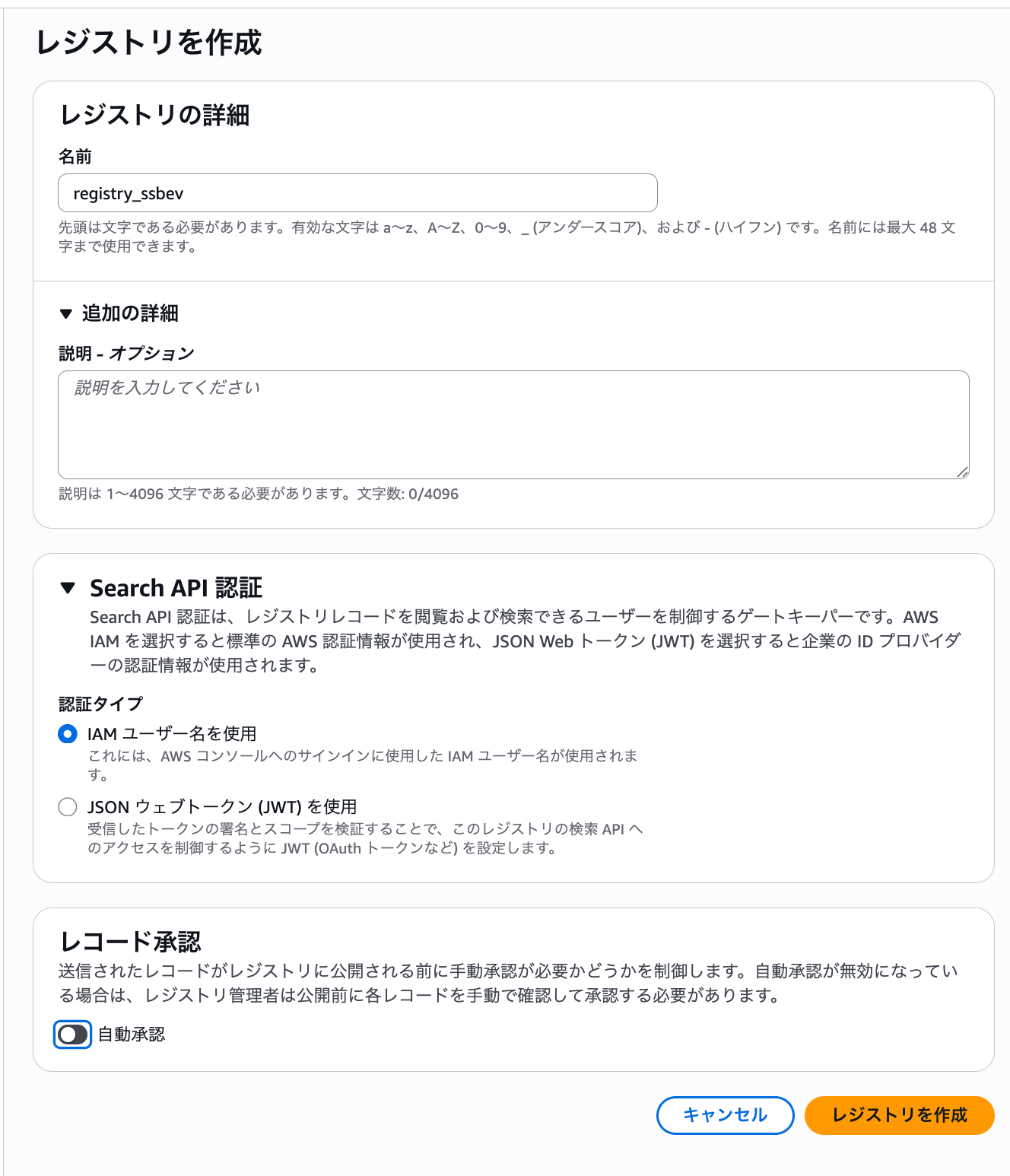Focus the 名前 field containing registry_ssbev
This screenshot has width=1010, height=1176.
[x=357, y=193]
